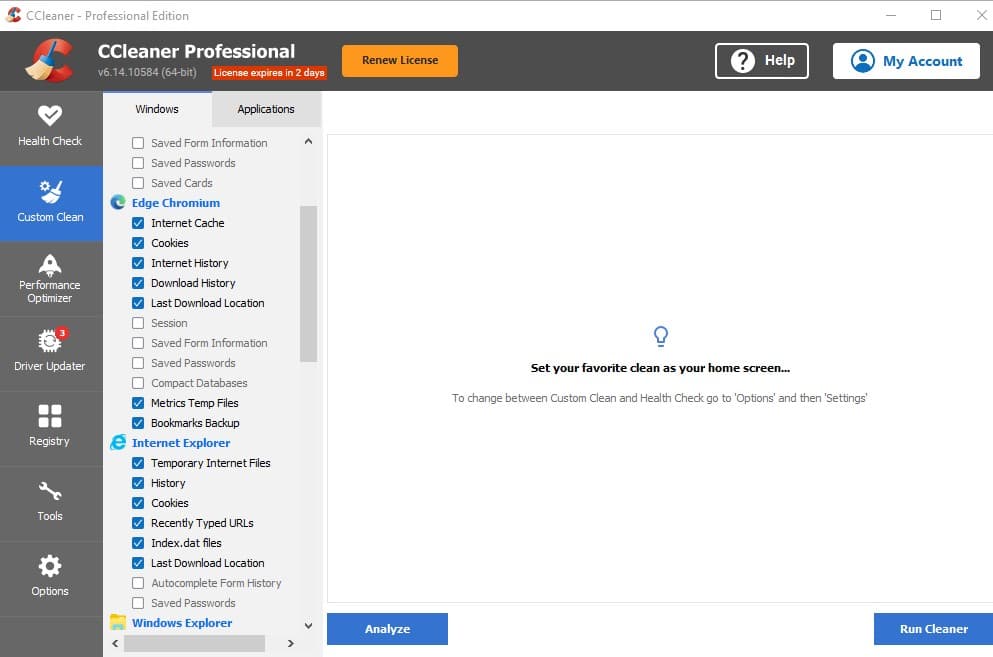Open Performance Optimizer rocket icon

[50, 265]
